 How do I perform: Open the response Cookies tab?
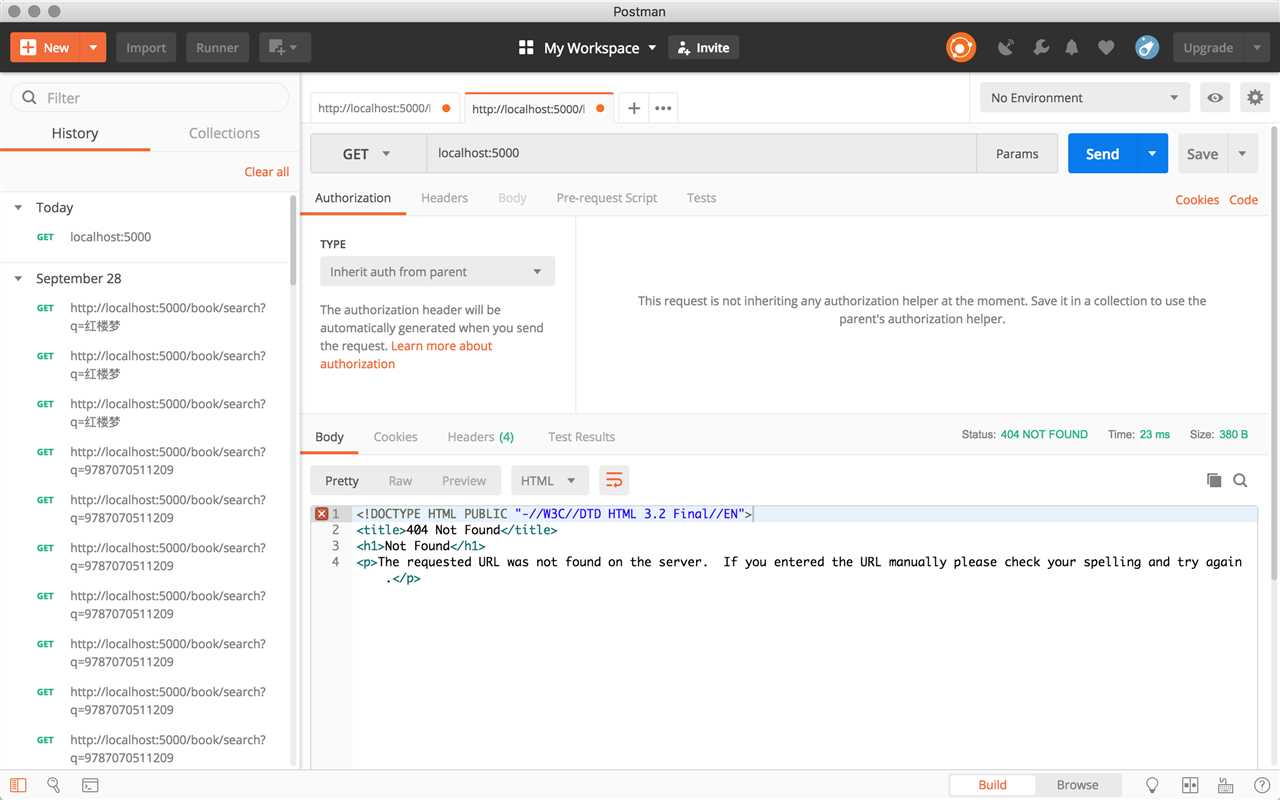395,437
